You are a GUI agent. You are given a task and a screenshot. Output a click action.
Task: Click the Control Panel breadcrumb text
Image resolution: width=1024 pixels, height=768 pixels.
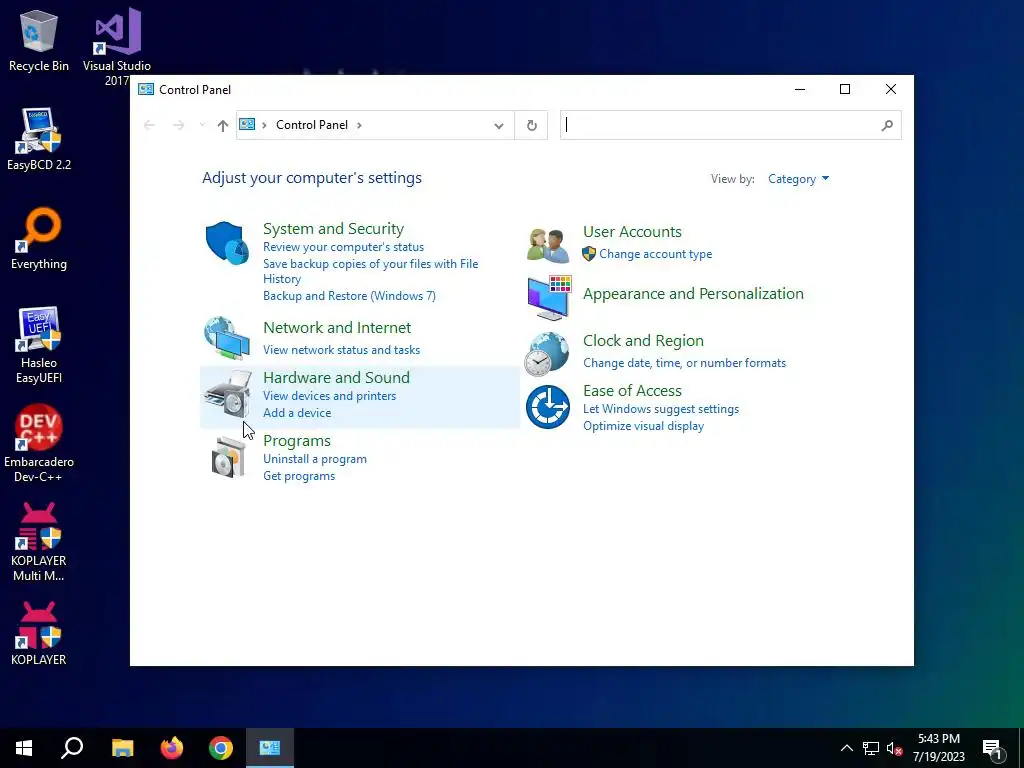pos(312,125)
